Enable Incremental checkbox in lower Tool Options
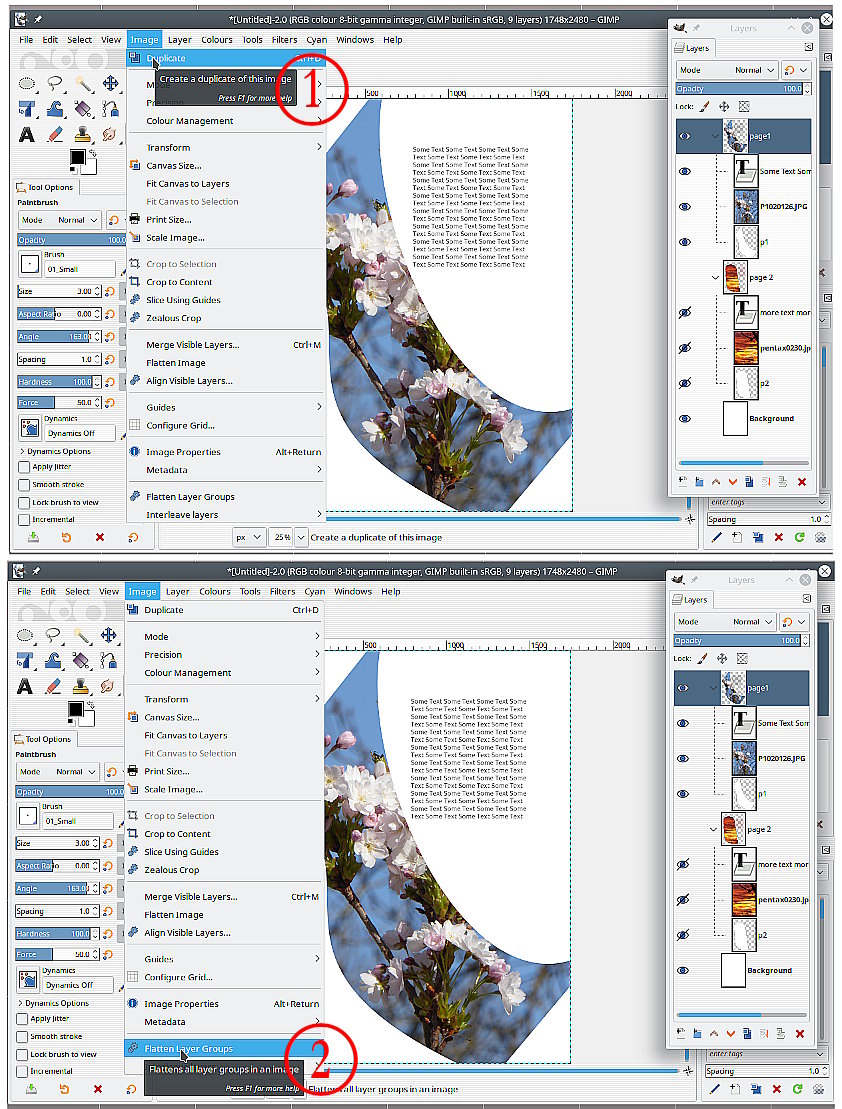Screen dimensions: 842x1109 [x=22, y=1072]
